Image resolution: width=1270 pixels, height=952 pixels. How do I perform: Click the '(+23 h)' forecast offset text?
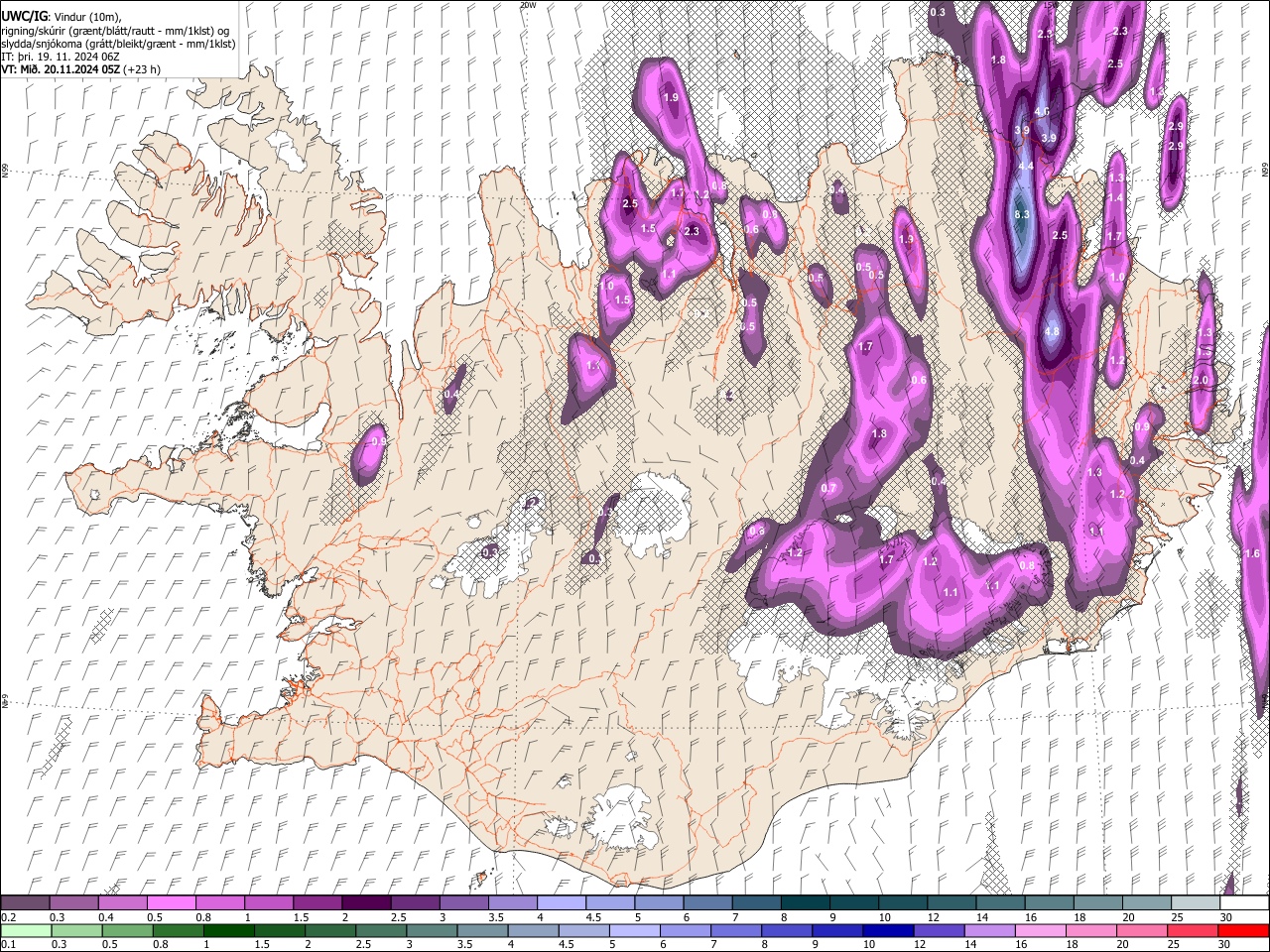tap(143, 69)
